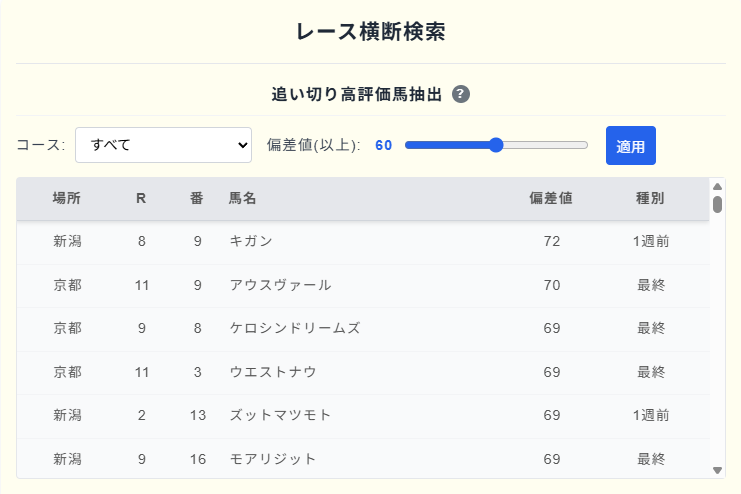Click the help question mark icon

tap(461, 94)
